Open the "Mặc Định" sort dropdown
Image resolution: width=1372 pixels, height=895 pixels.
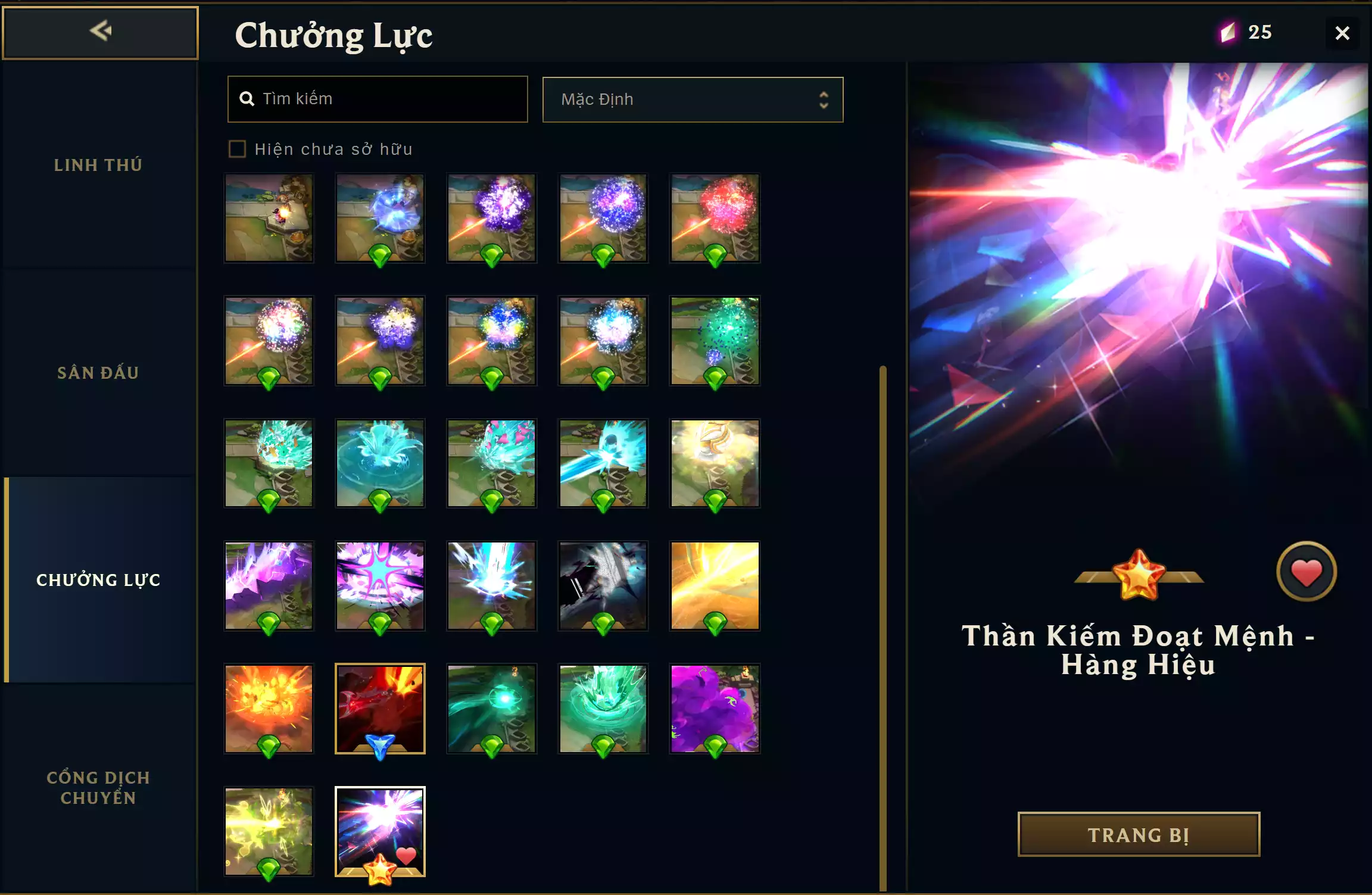[x=693, y=99]
